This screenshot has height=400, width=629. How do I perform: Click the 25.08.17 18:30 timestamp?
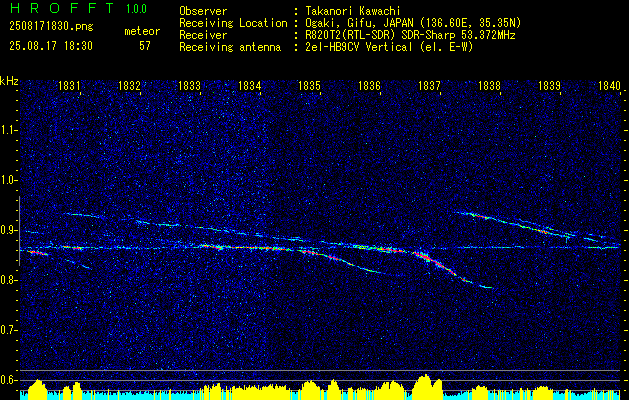click(x=51, y=46)
